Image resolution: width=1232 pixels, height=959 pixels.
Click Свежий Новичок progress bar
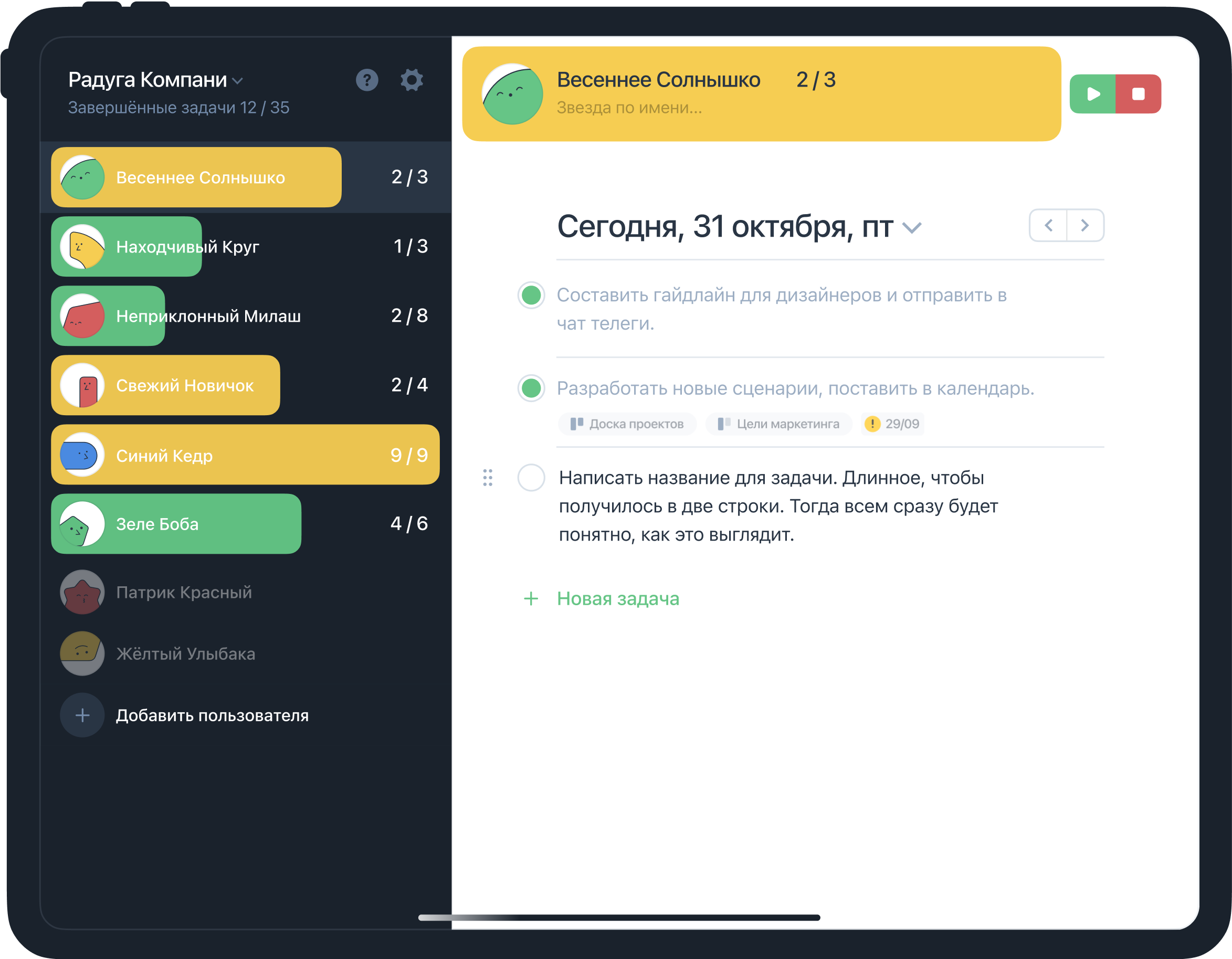point(166,385)
